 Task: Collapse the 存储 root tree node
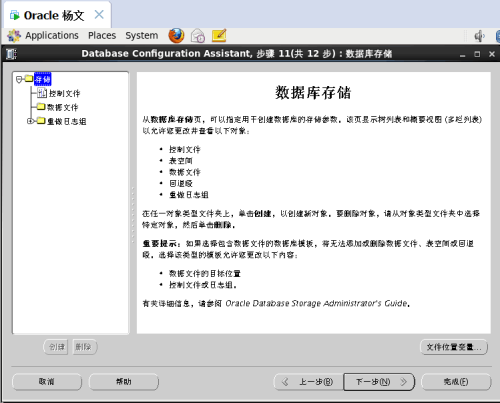[x=19, y=79]
